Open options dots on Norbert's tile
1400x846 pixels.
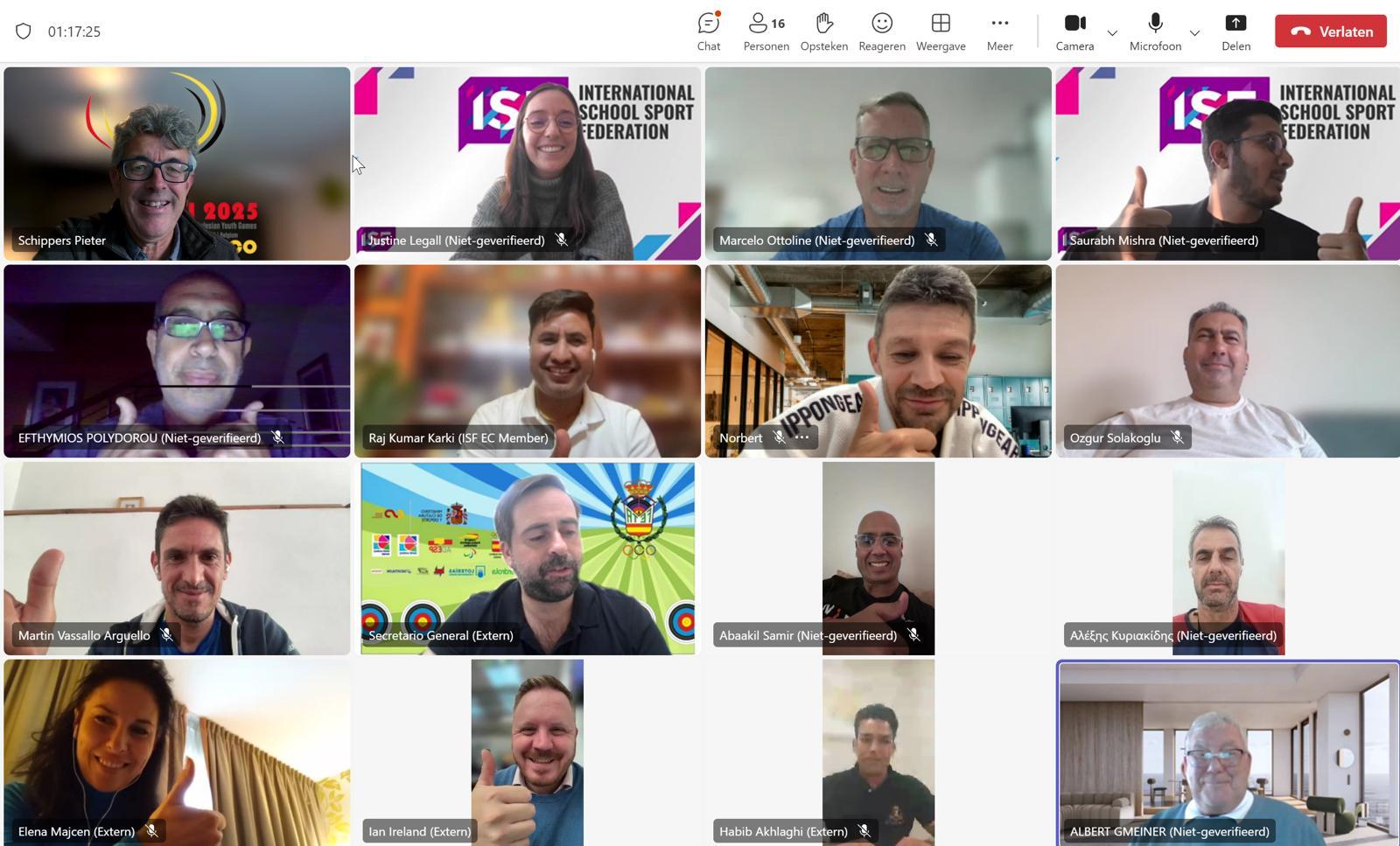pyautogui.click(x=801, y=437)
